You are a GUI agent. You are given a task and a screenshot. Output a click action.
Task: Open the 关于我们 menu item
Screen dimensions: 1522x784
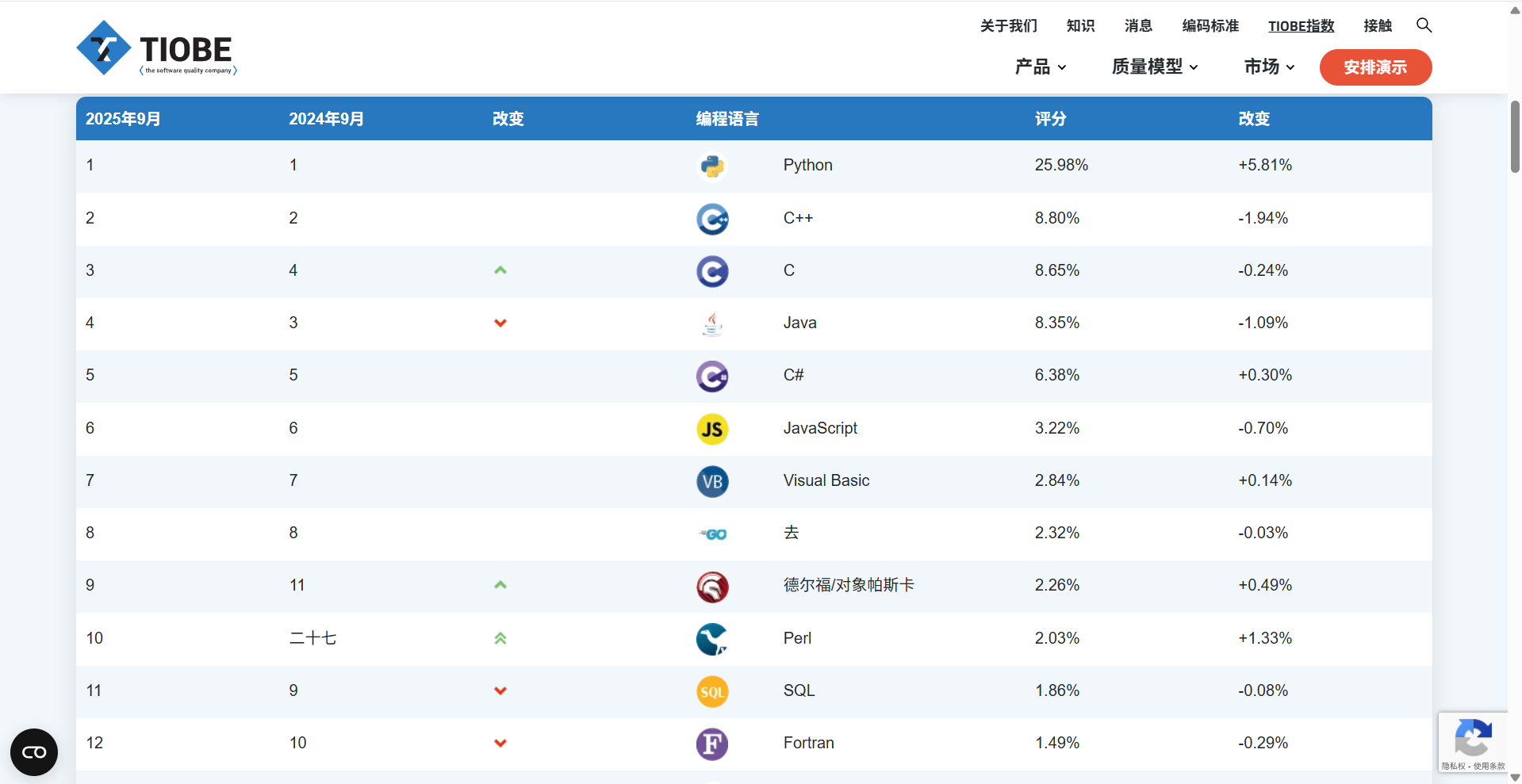[x=1009, y=25]
